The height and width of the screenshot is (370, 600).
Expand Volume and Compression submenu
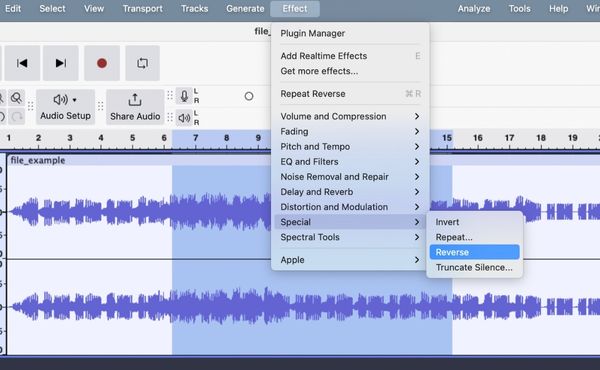pos(350,116)
